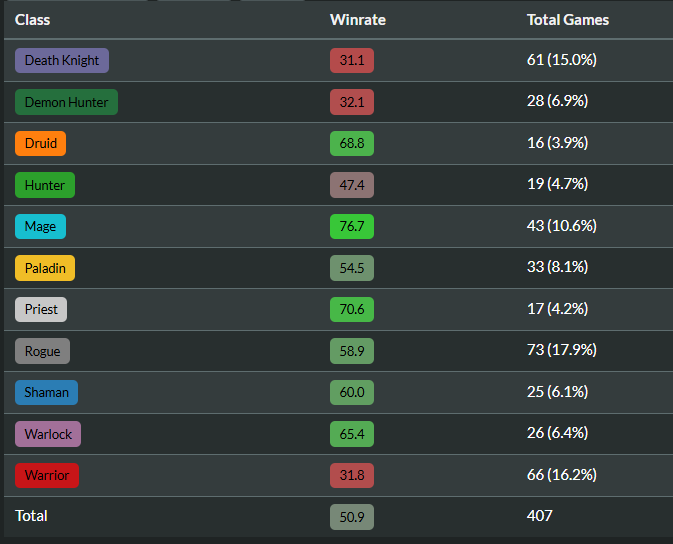The image size is (673, 544).
Task: Click the gray Rogue class badge
Action: [42, 351]
